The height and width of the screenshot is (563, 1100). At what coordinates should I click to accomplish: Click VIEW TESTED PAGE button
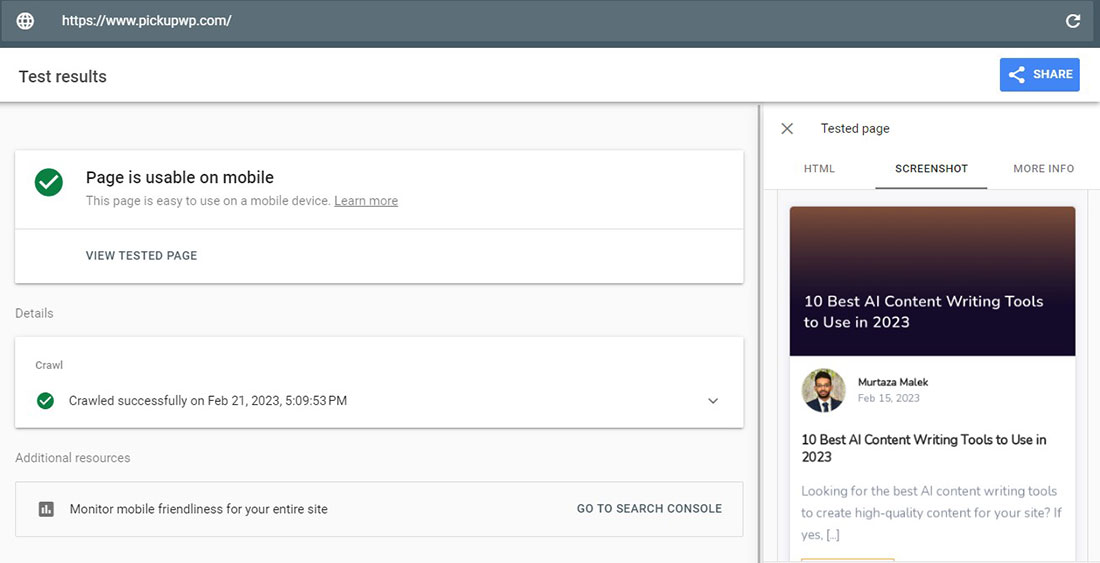[141, 256]
